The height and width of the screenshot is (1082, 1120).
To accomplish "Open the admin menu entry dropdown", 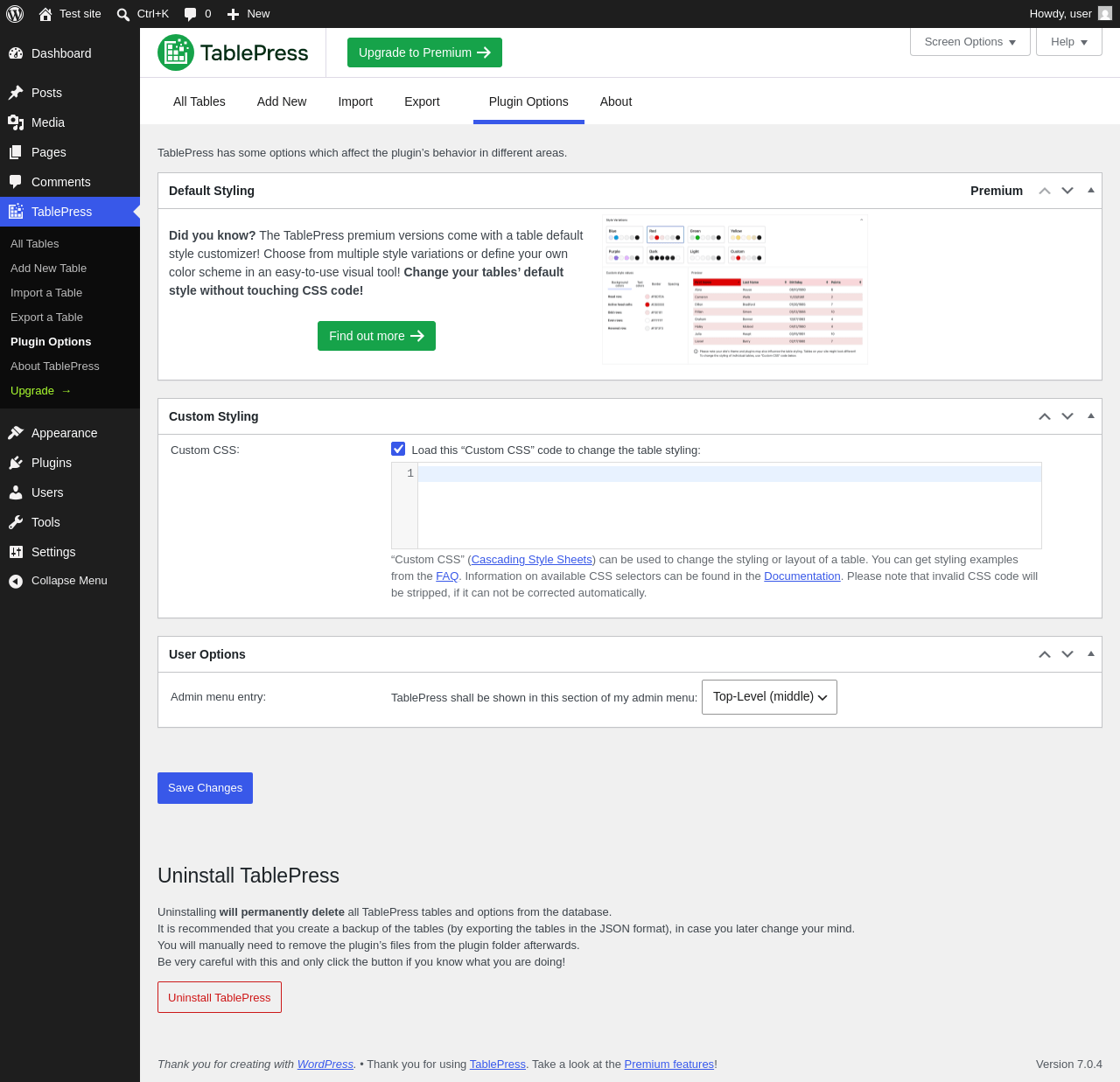I will pos(769,697).
